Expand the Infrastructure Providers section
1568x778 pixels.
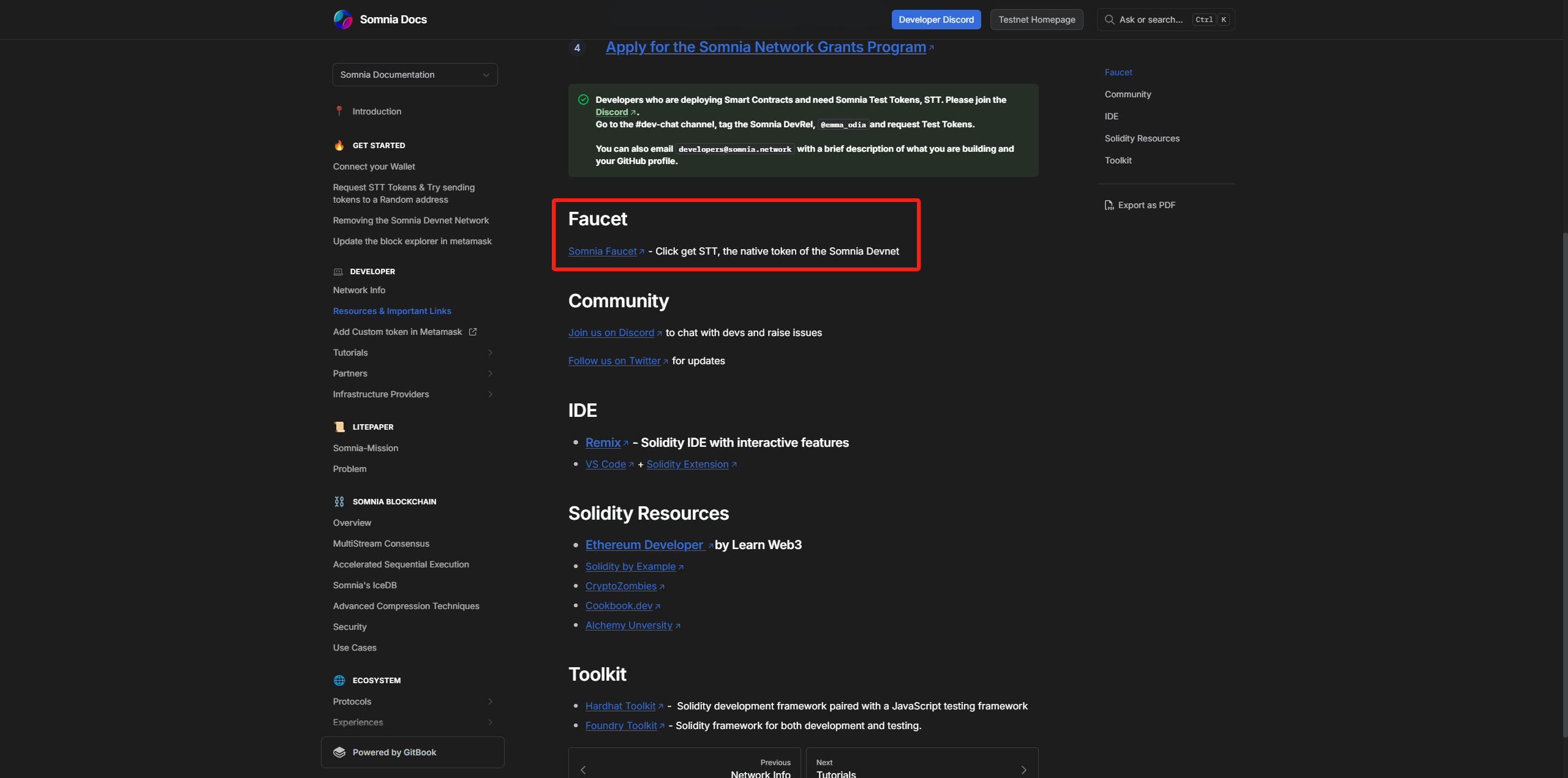pyautogui.click(x=490, y=394)
